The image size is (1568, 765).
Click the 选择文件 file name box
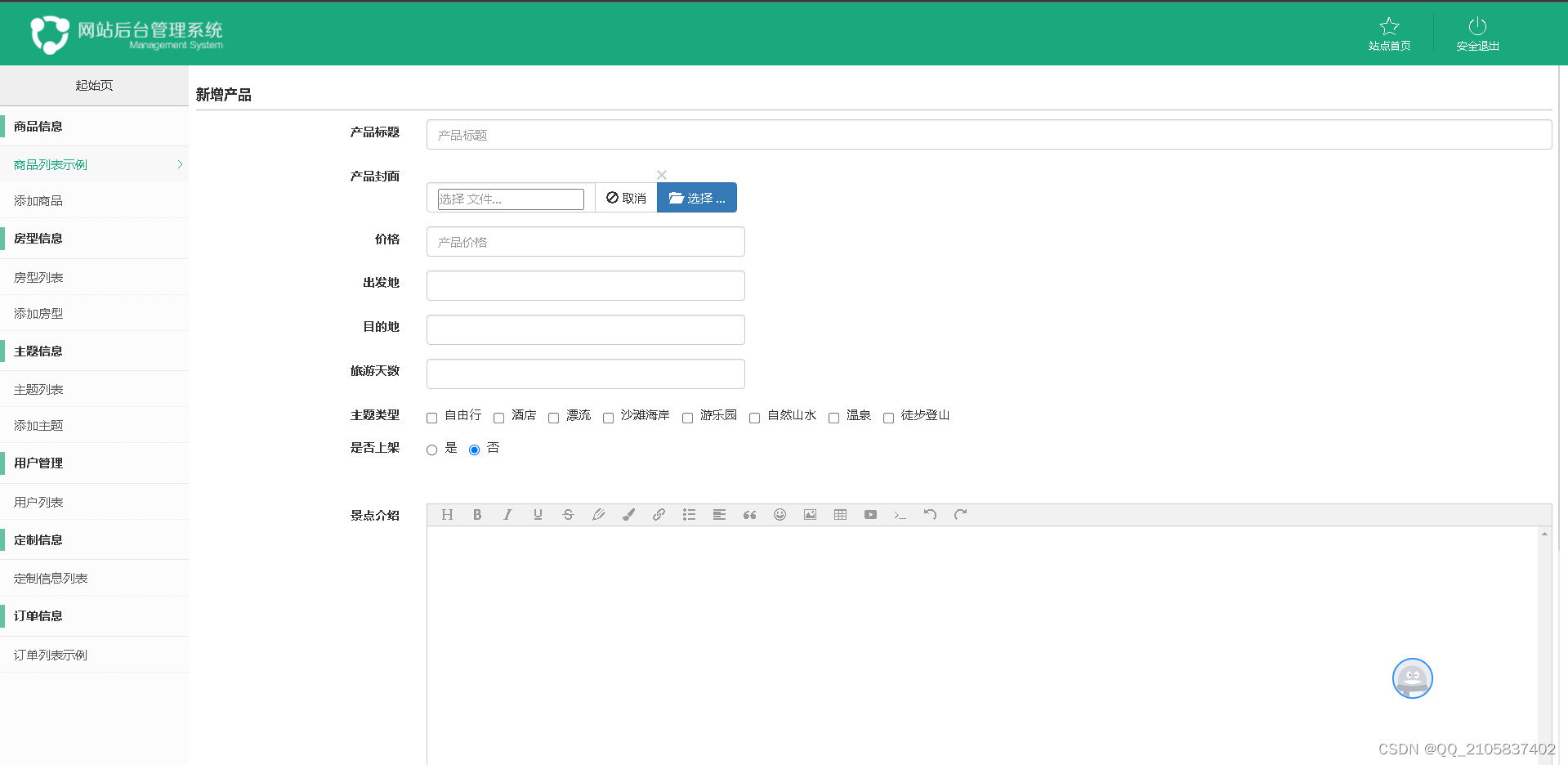tap(511, 199)
